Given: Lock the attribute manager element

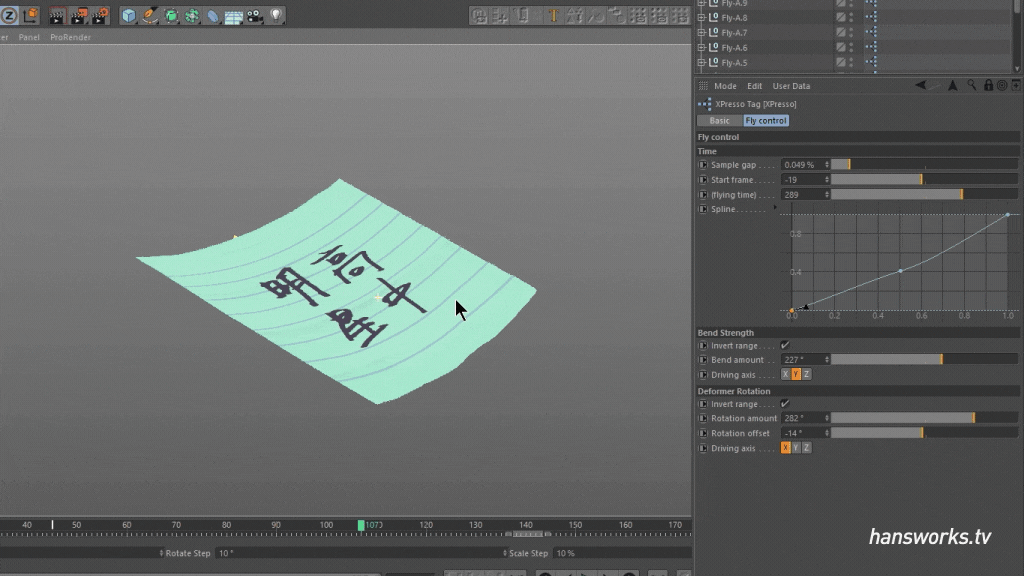Looking at the screenshot, I should [x=988, y=86].
